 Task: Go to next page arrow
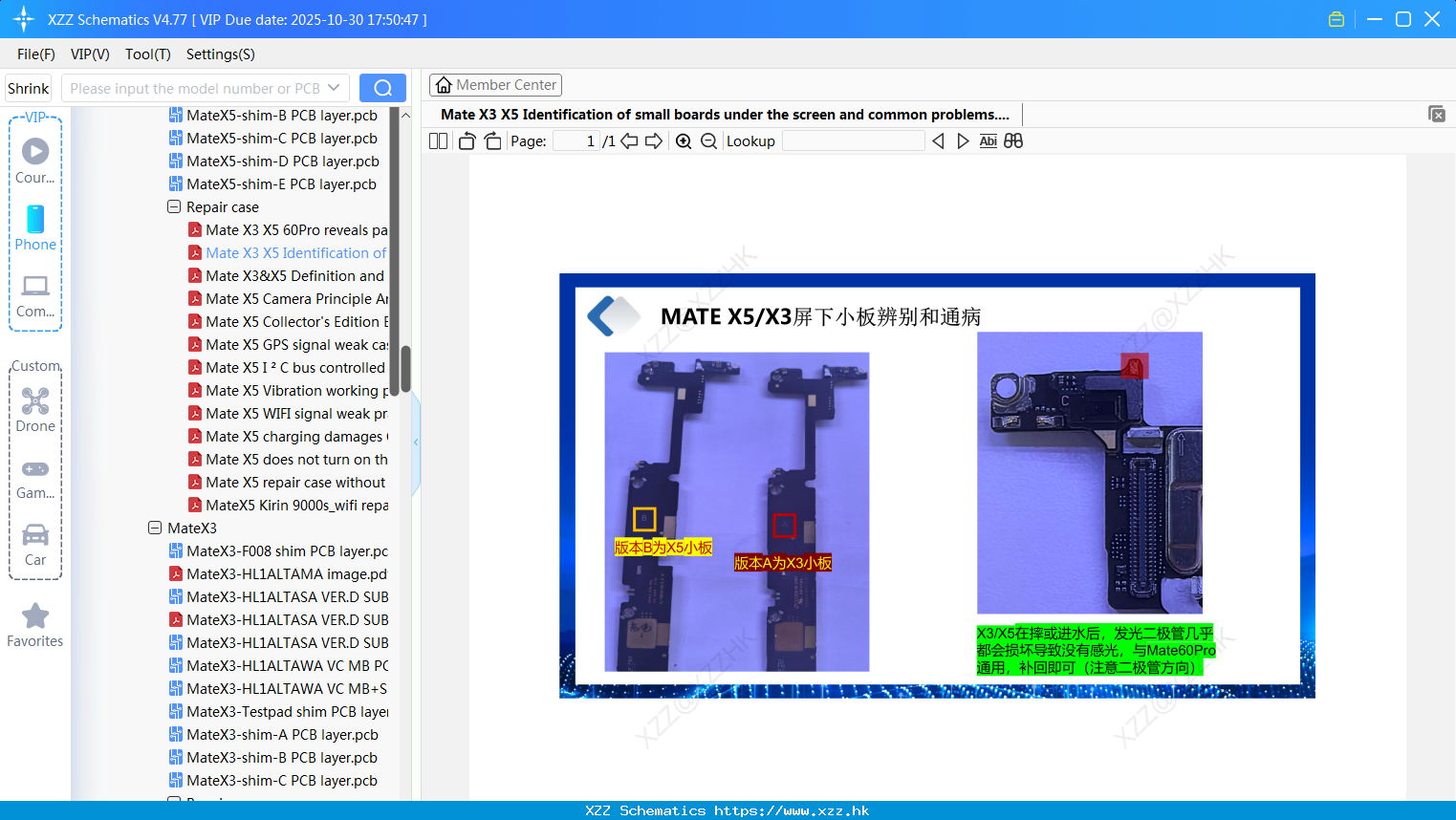coord(654,141)
